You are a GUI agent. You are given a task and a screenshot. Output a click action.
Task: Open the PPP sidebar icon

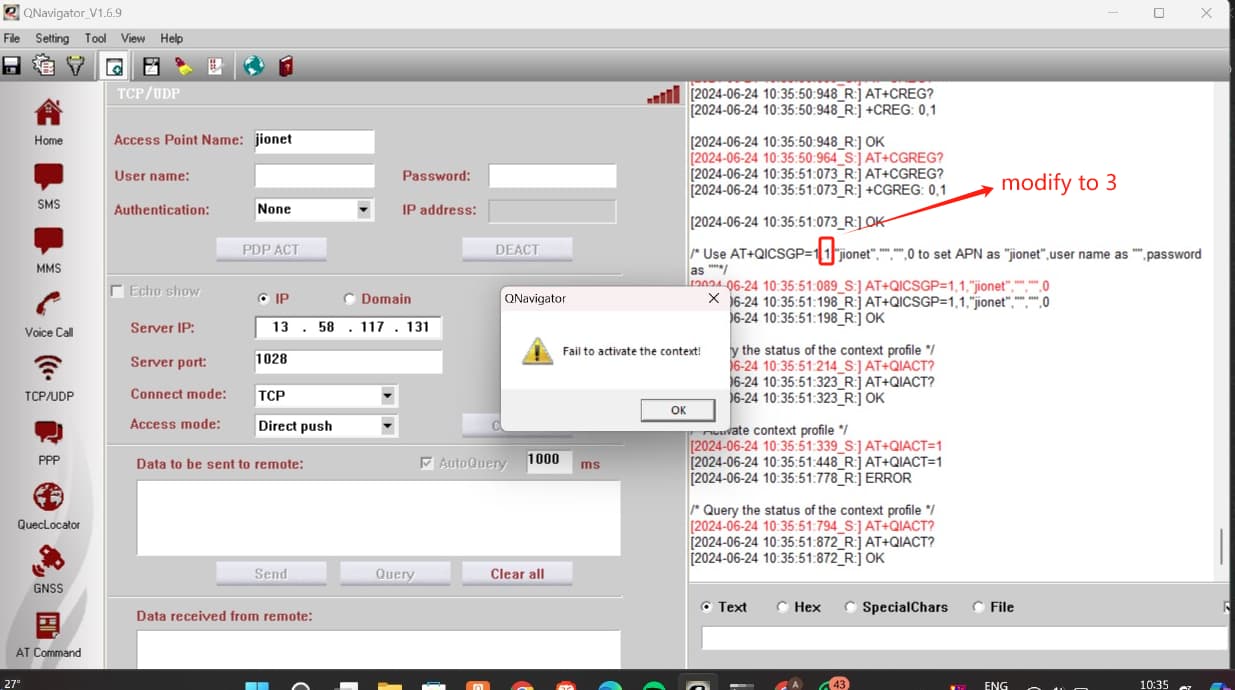[x=48, y=433]
